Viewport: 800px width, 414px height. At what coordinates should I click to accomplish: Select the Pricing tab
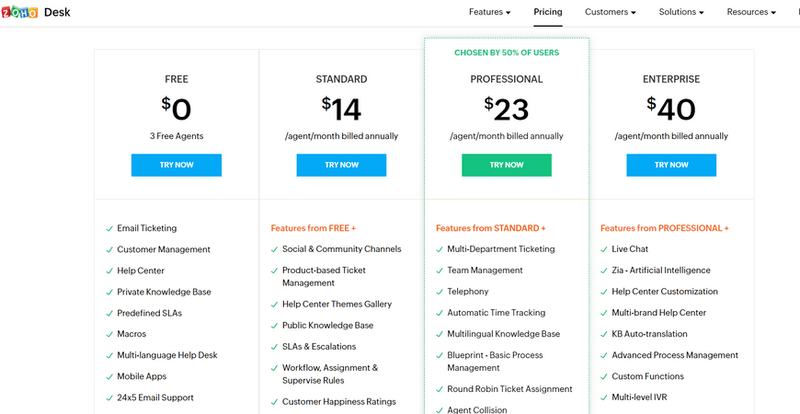pos(548,12)
